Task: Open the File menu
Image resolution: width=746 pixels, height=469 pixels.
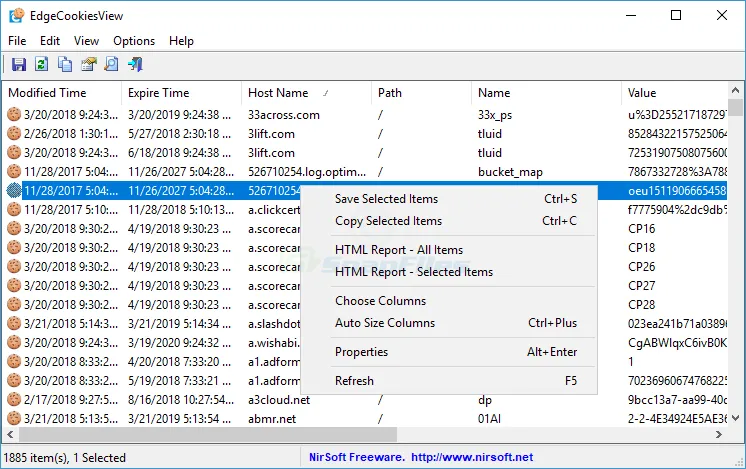Action: [x=17, y=41]
